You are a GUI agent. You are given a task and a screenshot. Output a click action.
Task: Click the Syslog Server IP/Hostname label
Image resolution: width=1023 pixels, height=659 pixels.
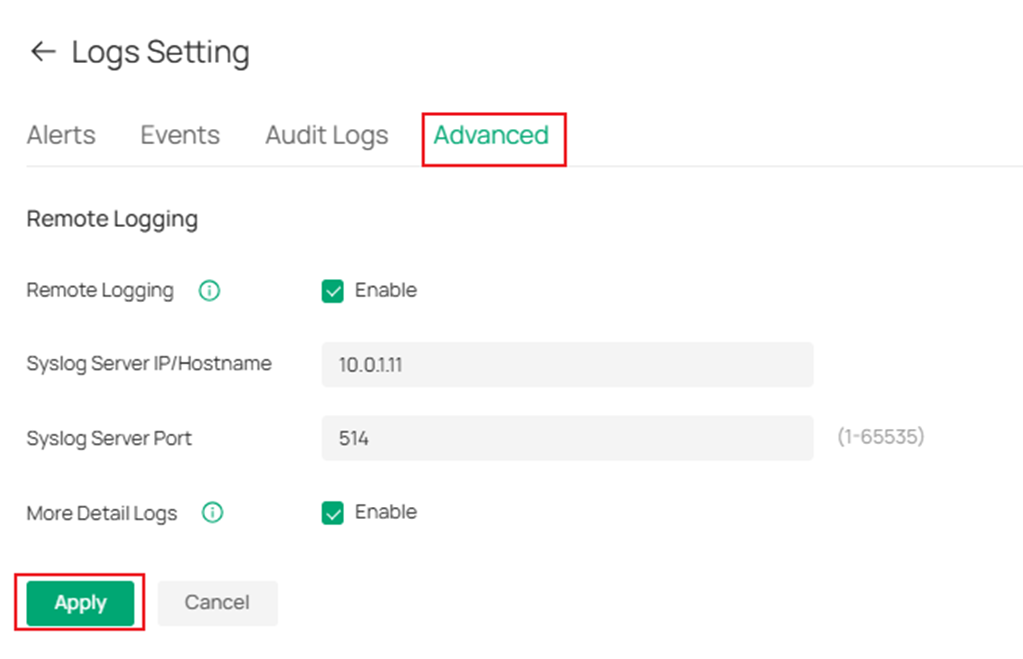149,363
